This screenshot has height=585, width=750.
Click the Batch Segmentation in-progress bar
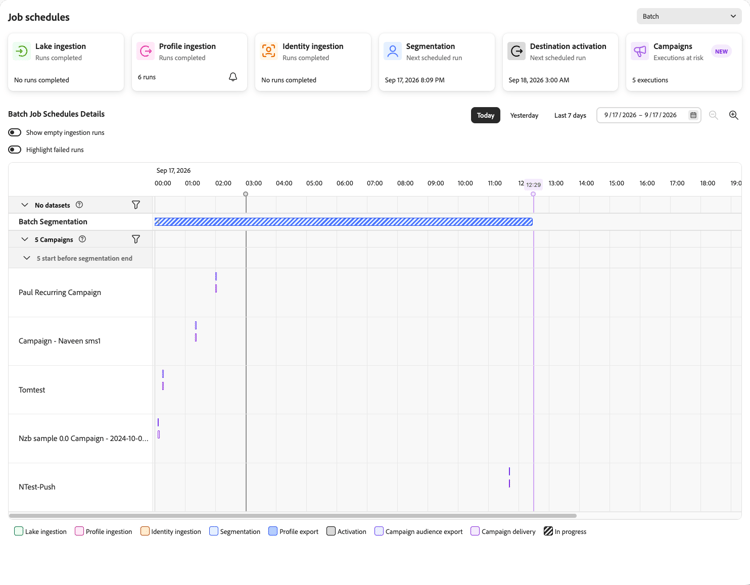coord(343,221)
